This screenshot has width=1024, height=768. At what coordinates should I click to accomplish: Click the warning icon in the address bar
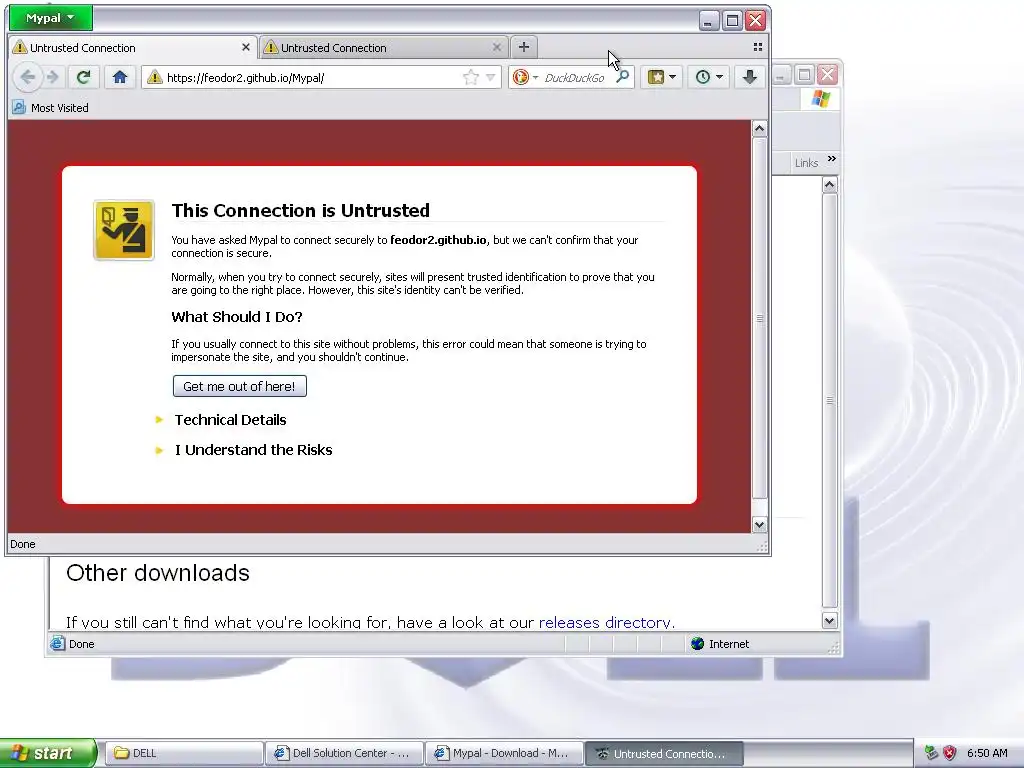coord(154,78)
